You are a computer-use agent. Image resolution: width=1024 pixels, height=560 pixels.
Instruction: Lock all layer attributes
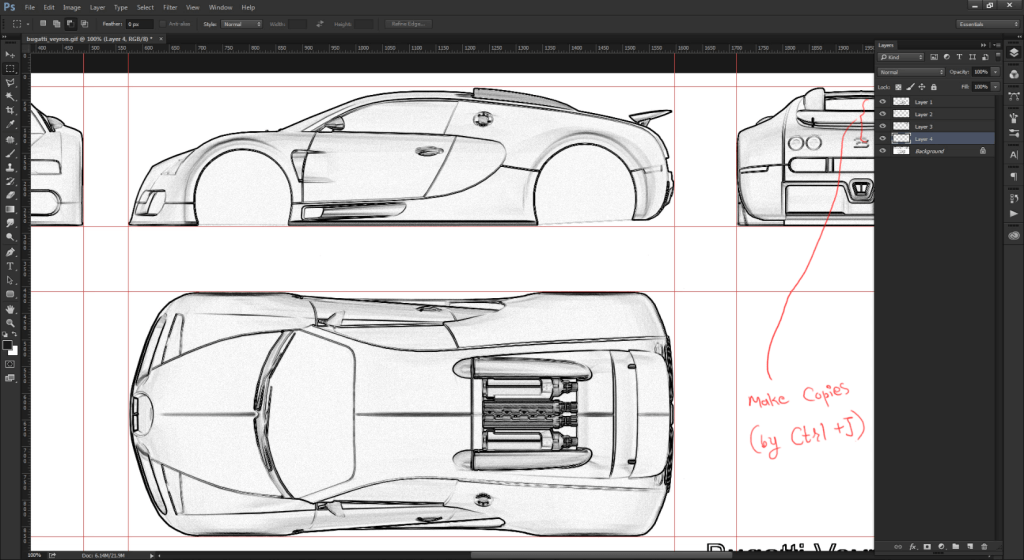934,87
